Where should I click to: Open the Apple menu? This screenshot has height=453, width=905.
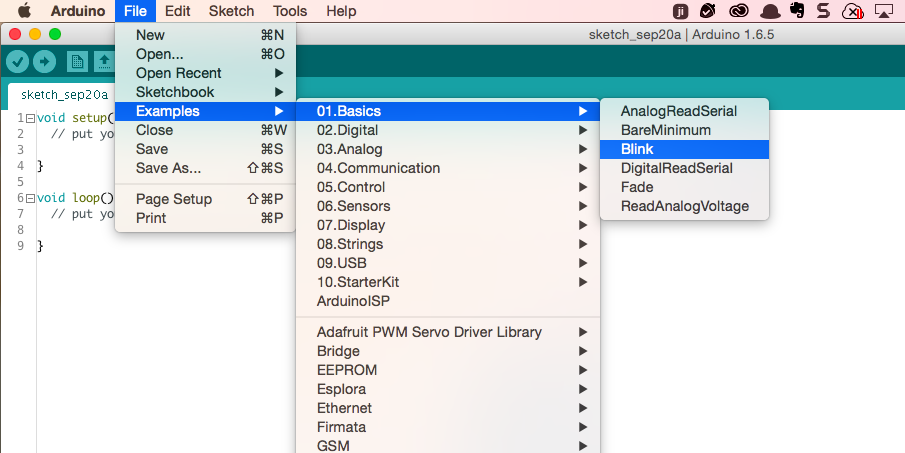(x=25, y=11)
